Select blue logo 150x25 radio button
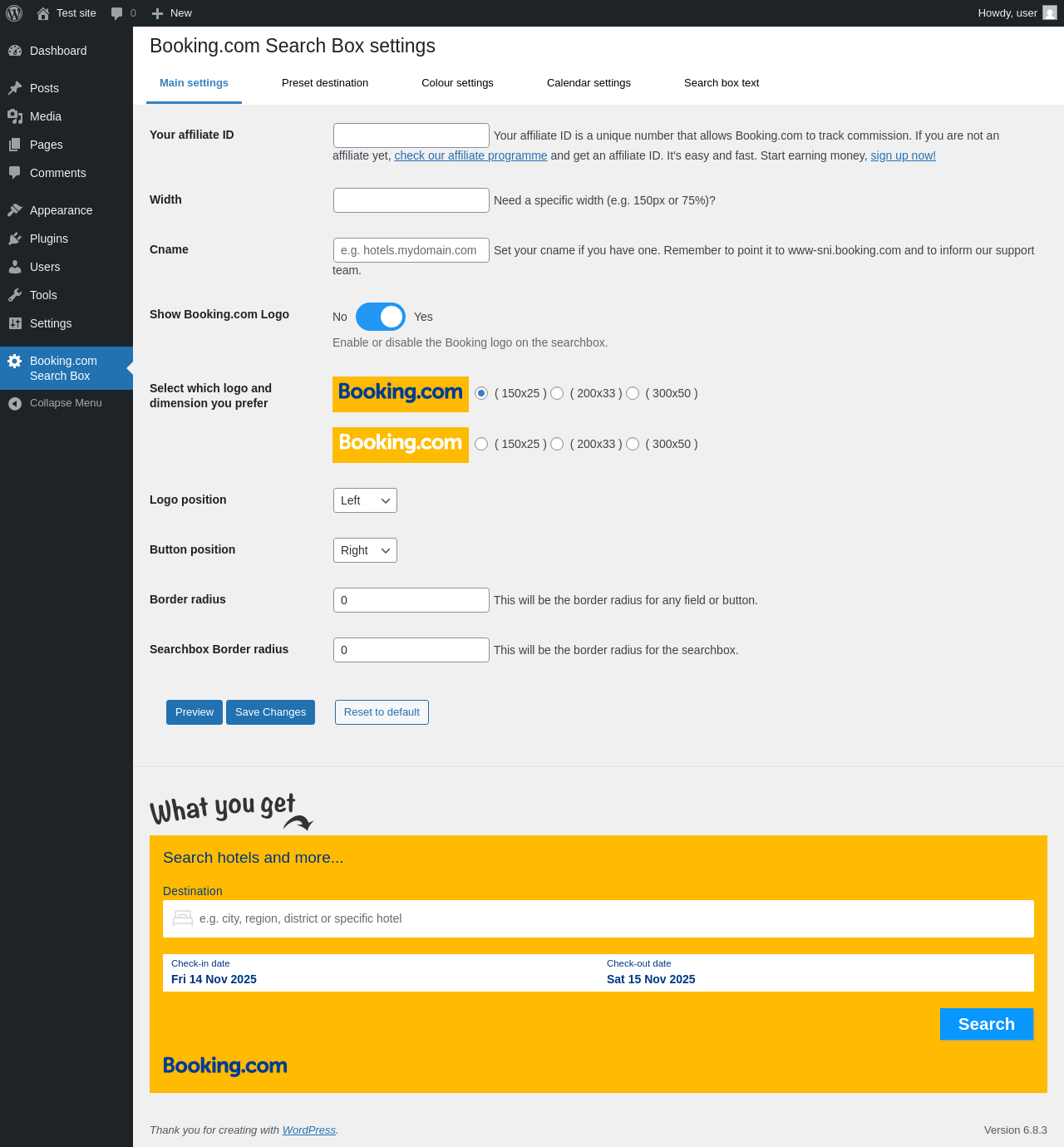 [481, 393]
